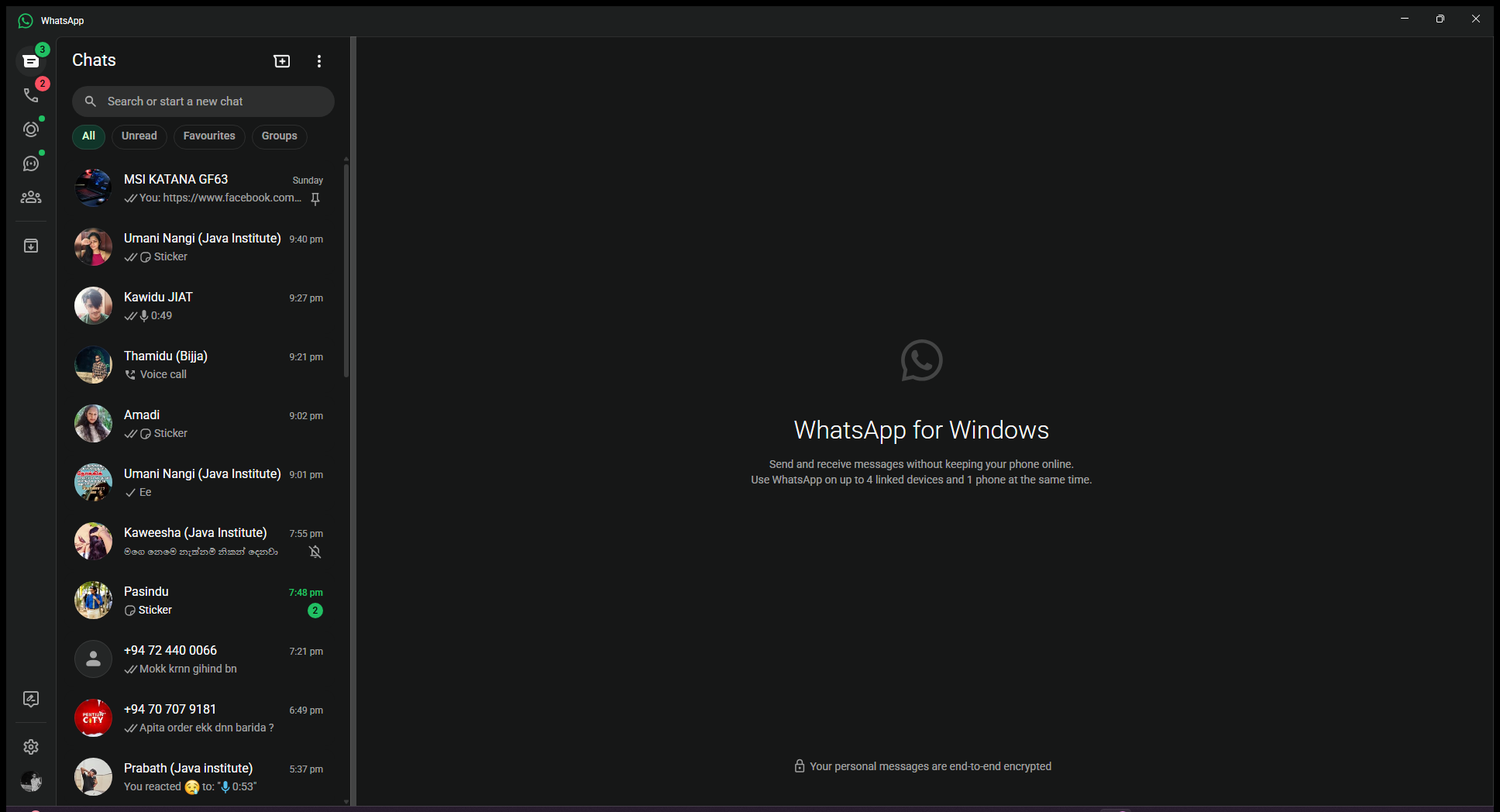Click the green unread badge on Pasindu's chat
Viewport: 1500px width, 812px height.
[315, 611]
